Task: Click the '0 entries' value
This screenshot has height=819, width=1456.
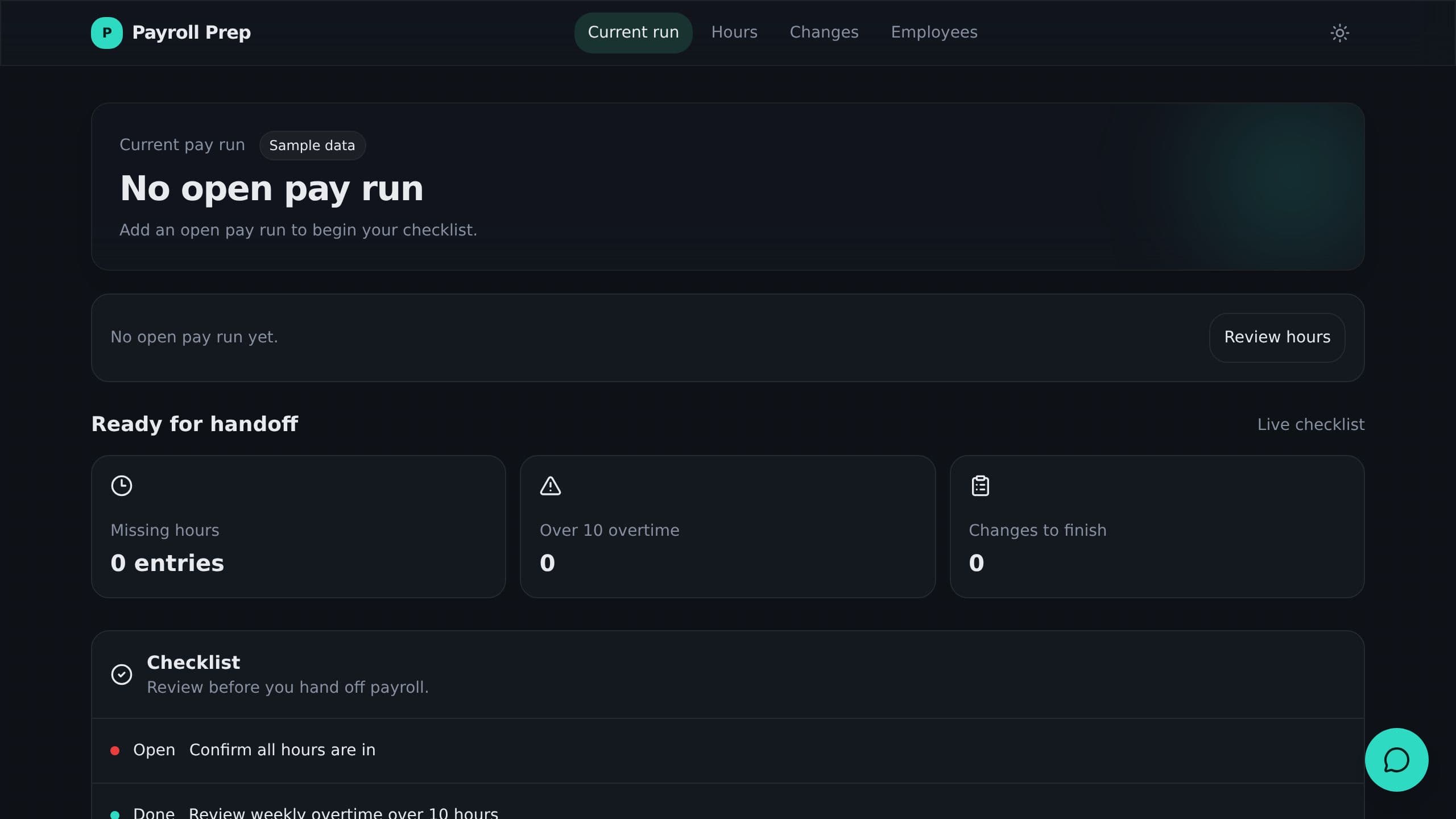Action: [167, 563]
